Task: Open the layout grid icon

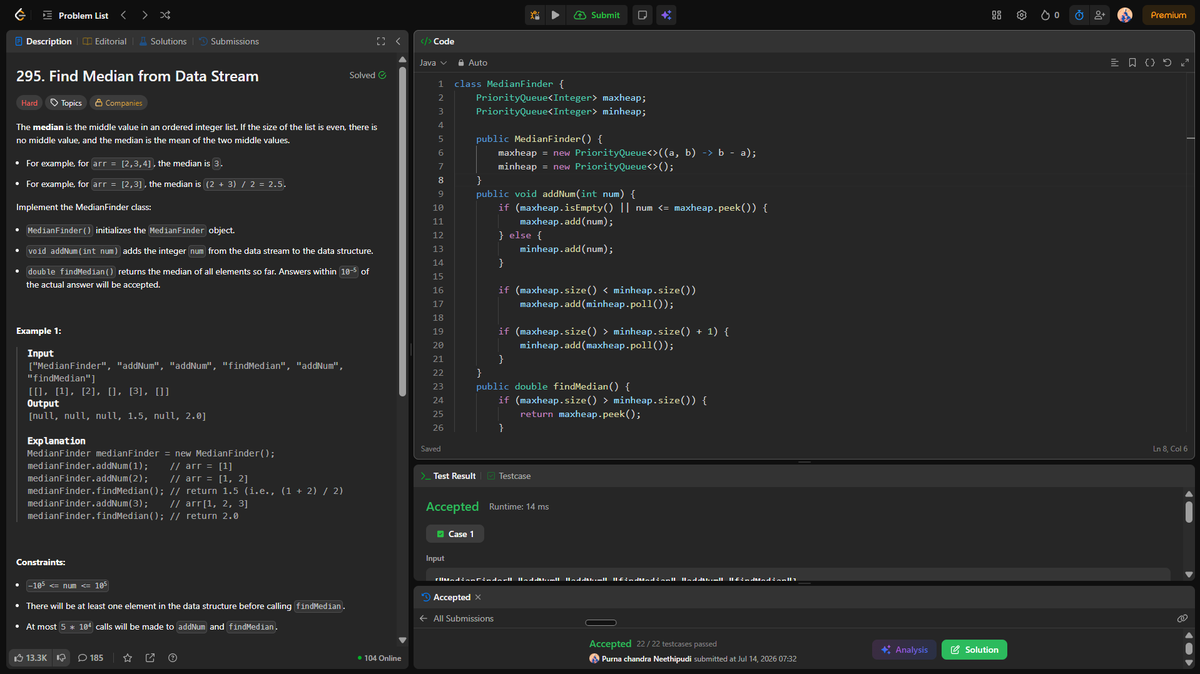Action: (996, 15)
